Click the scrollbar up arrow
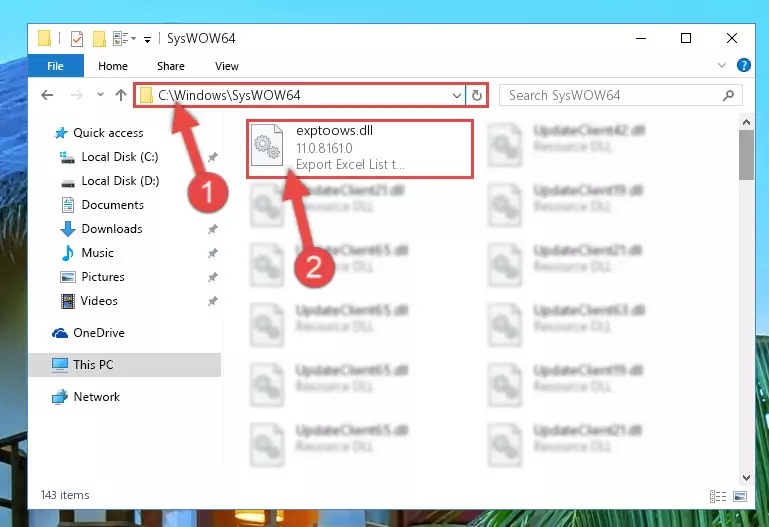The image size is (769, 527). tap(746, 122)
